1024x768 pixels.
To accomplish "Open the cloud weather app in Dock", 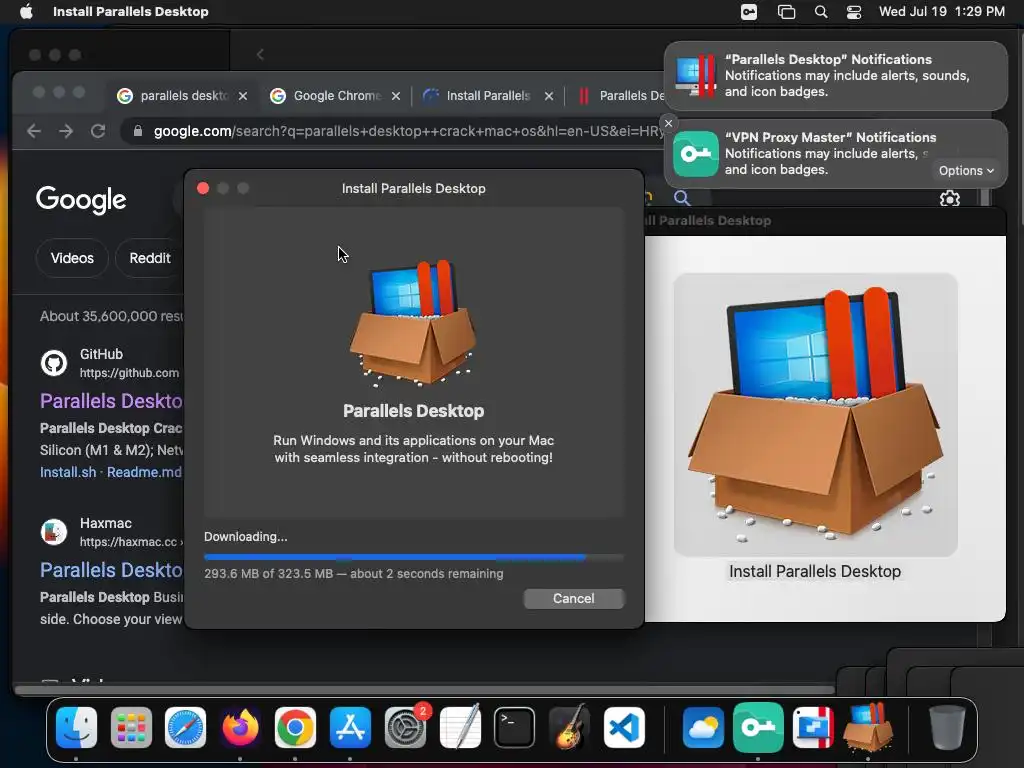I will pyautogui.click(x=703, y=727).
